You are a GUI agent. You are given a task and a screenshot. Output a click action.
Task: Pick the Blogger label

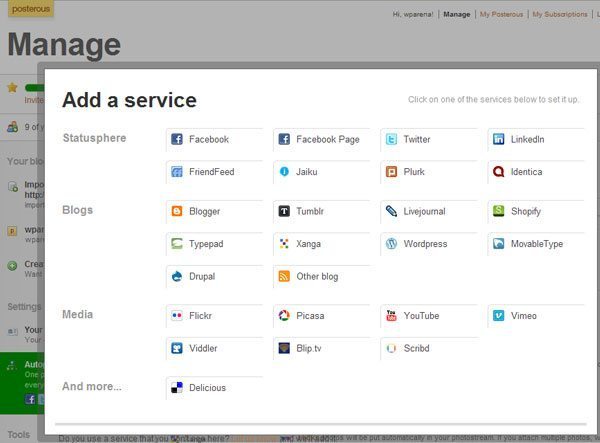click(204, 211)
